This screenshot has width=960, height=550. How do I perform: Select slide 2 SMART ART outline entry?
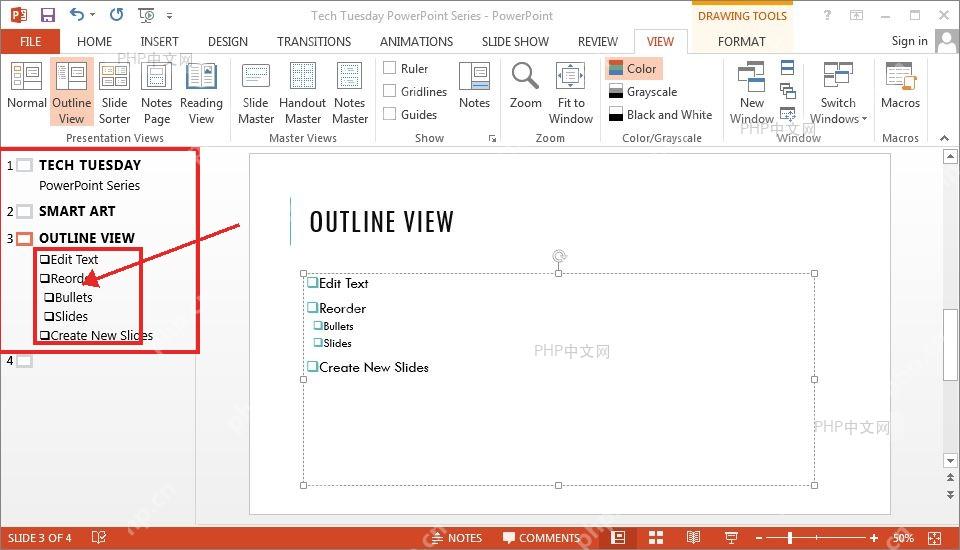[77, 211]
